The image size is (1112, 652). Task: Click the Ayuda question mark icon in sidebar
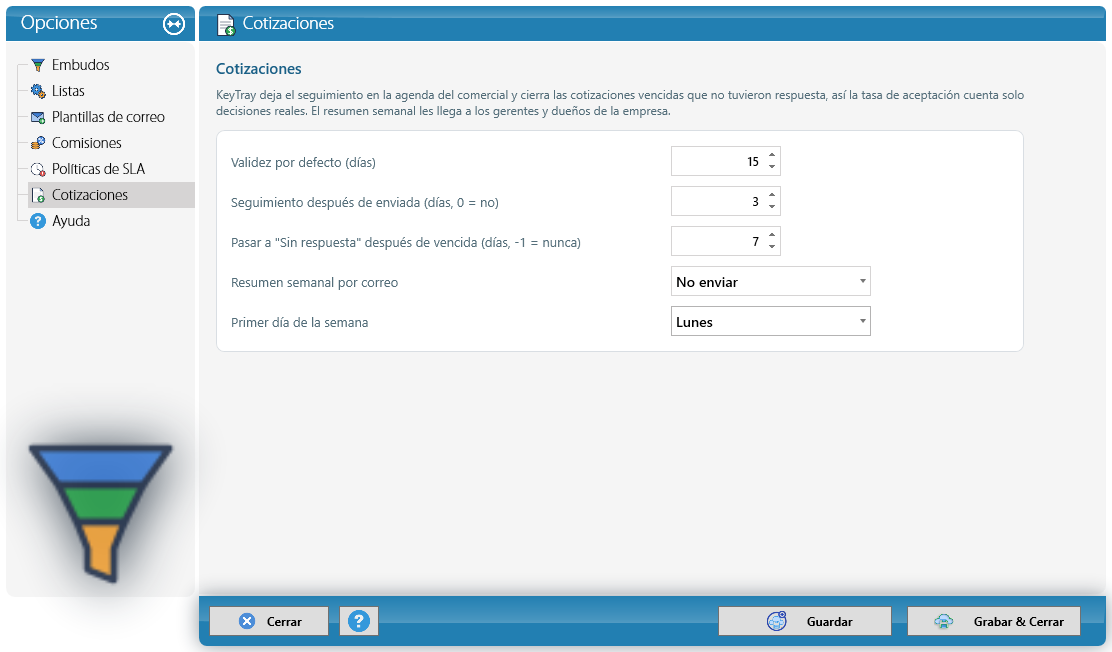point(38,221)
